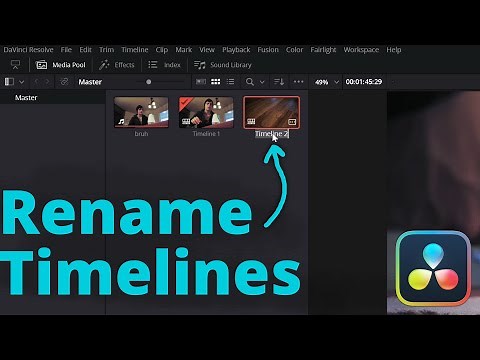The height and width of the screenshot is (360, 480).
Task: Toggle the Effects panel
Action: pos(116,65)
